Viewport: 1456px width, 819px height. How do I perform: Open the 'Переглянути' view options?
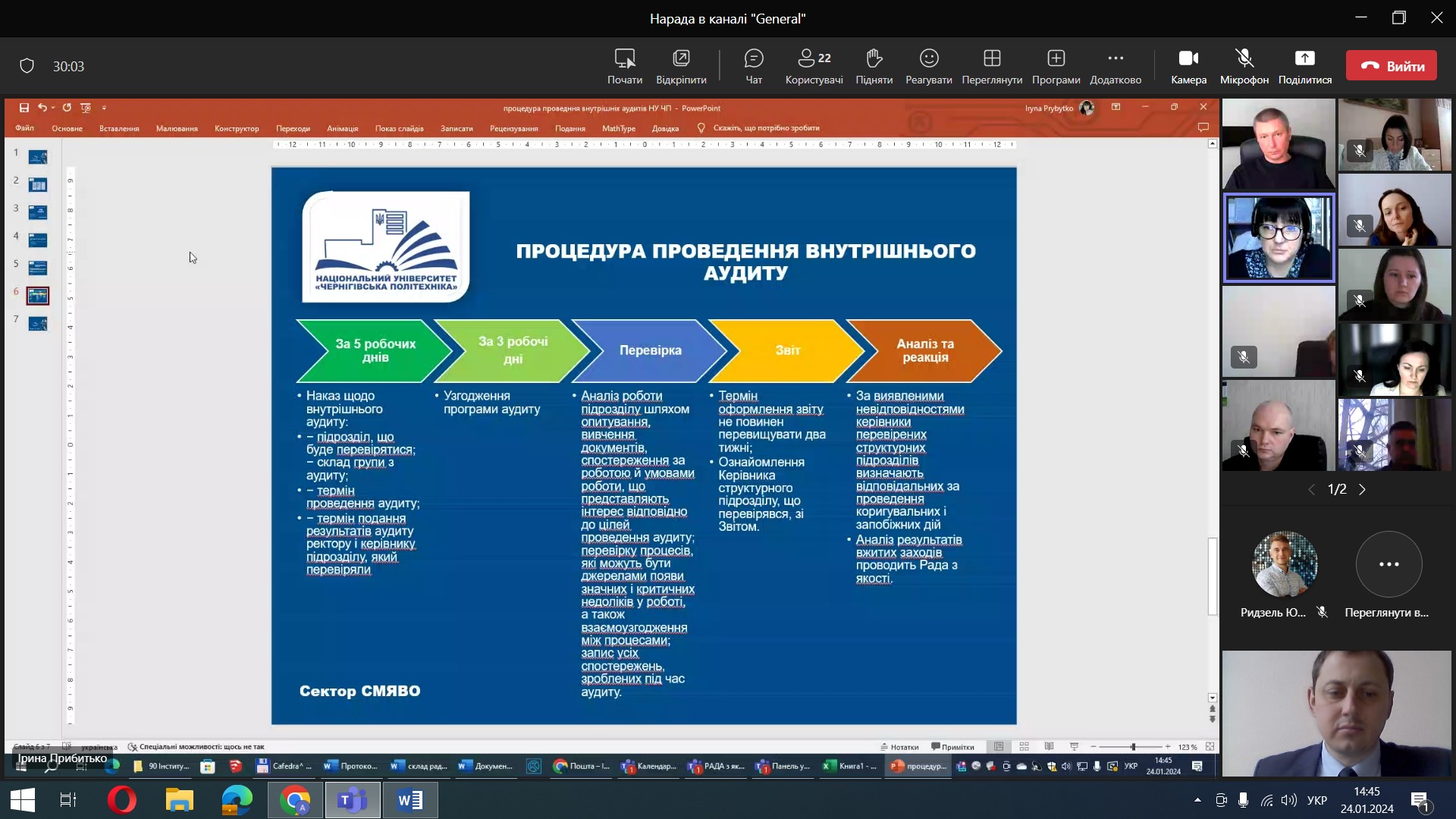992,66
